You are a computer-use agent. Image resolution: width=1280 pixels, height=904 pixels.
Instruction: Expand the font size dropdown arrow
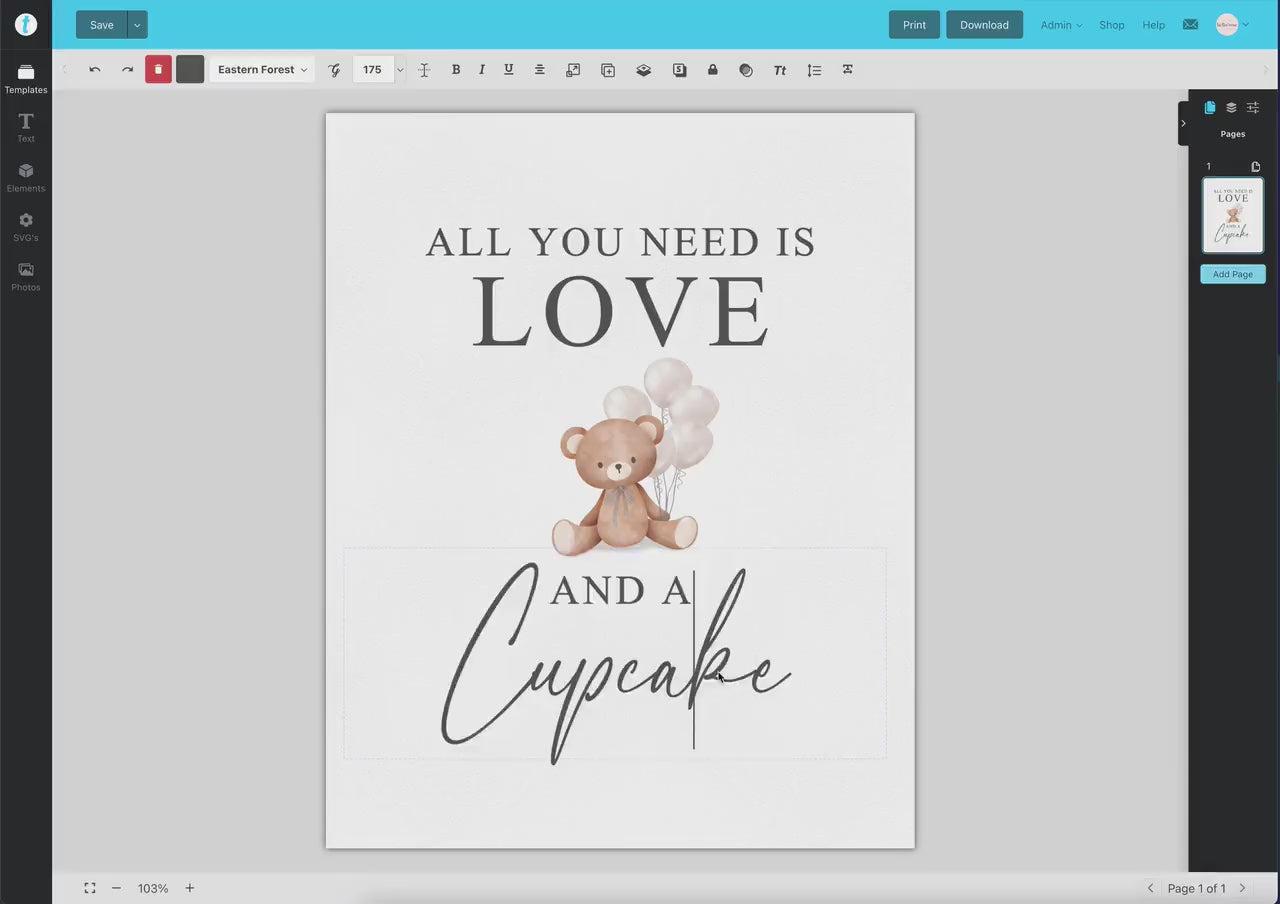(x=400, y=70)
